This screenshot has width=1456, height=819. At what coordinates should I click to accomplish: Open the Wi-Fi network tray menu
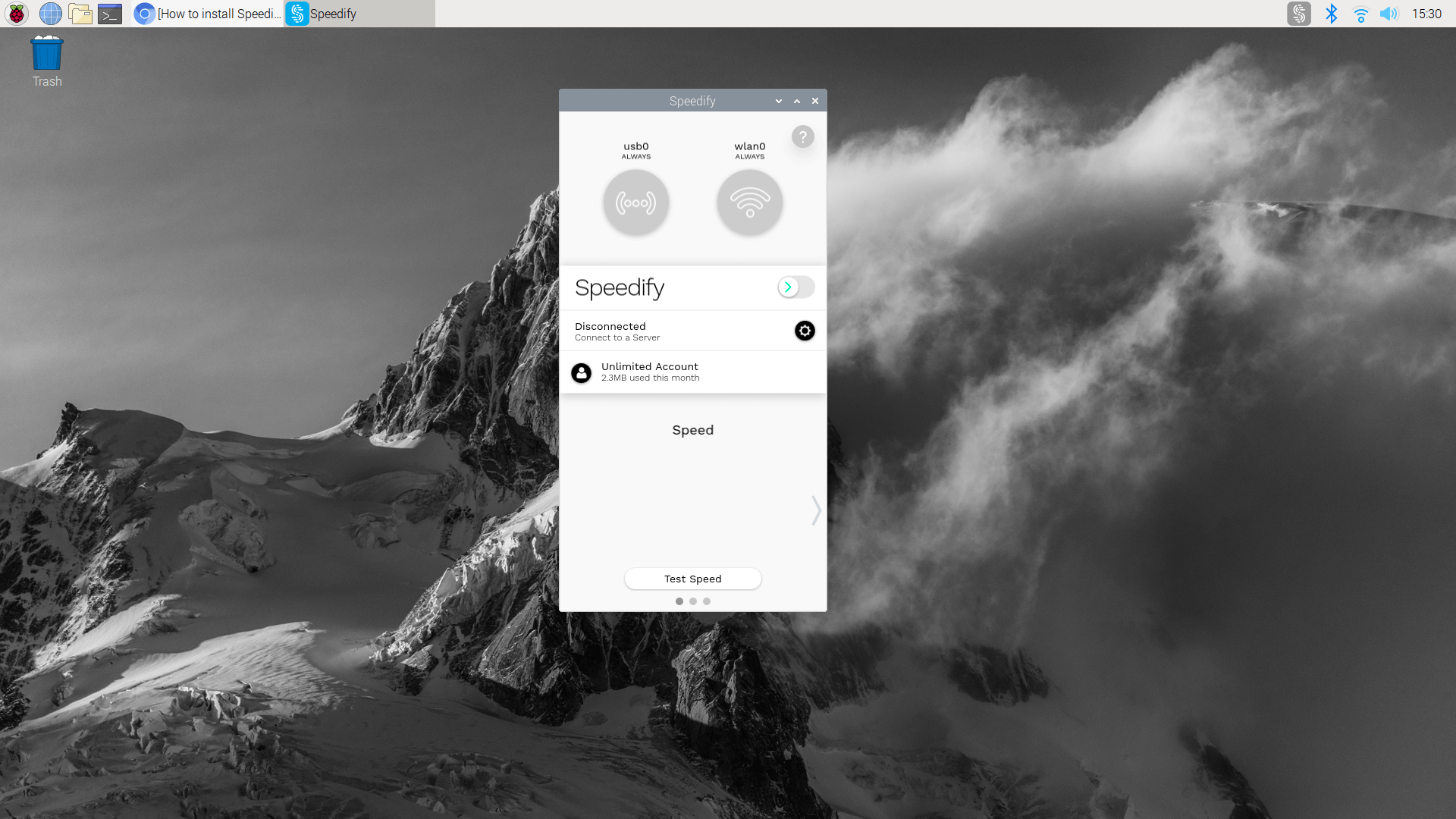pyautogui.click(x=1360, y=14)
